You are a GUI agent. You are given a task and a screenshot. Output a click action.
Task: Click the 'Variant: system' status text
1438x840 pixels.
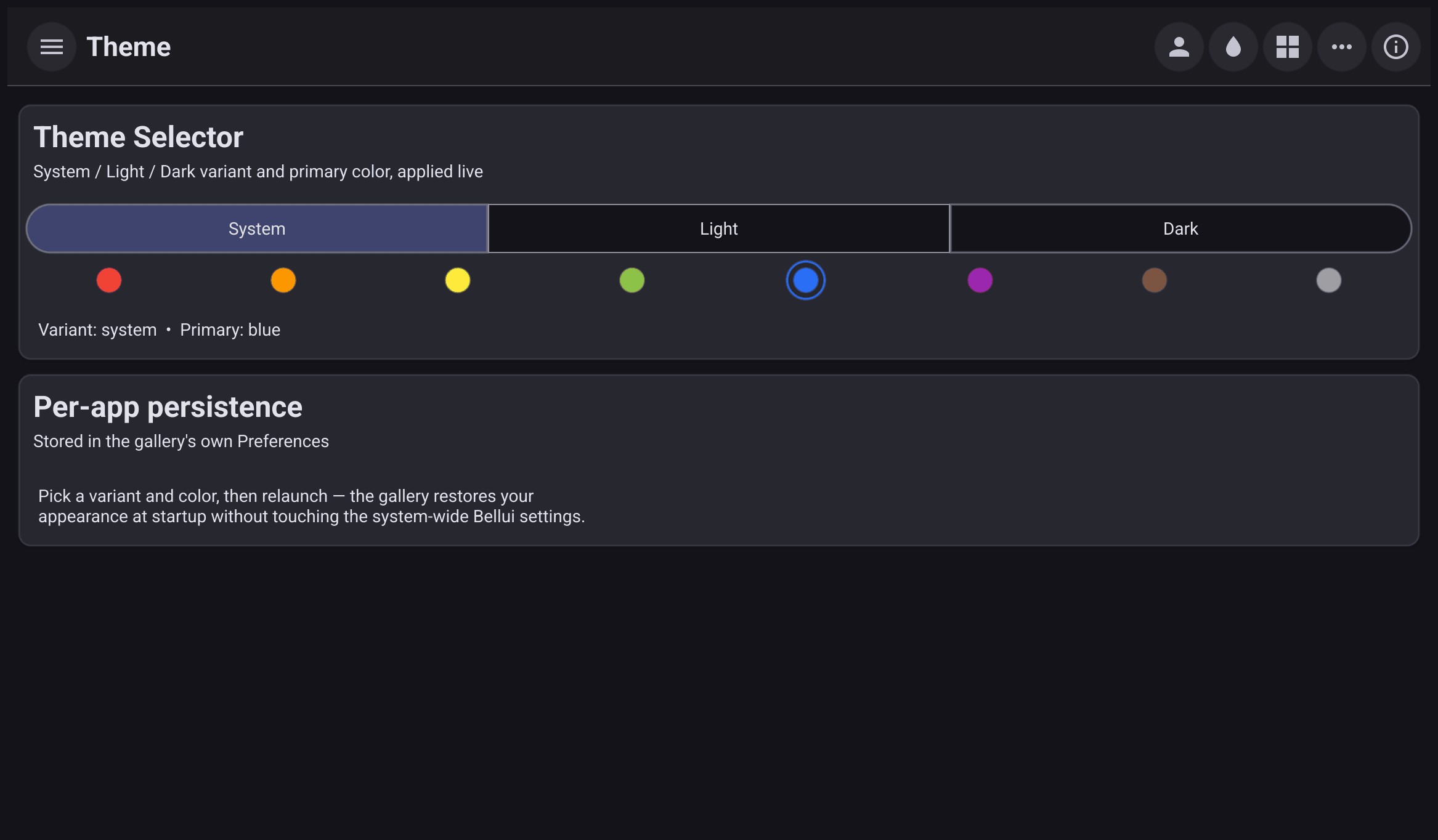pos(97,330)
